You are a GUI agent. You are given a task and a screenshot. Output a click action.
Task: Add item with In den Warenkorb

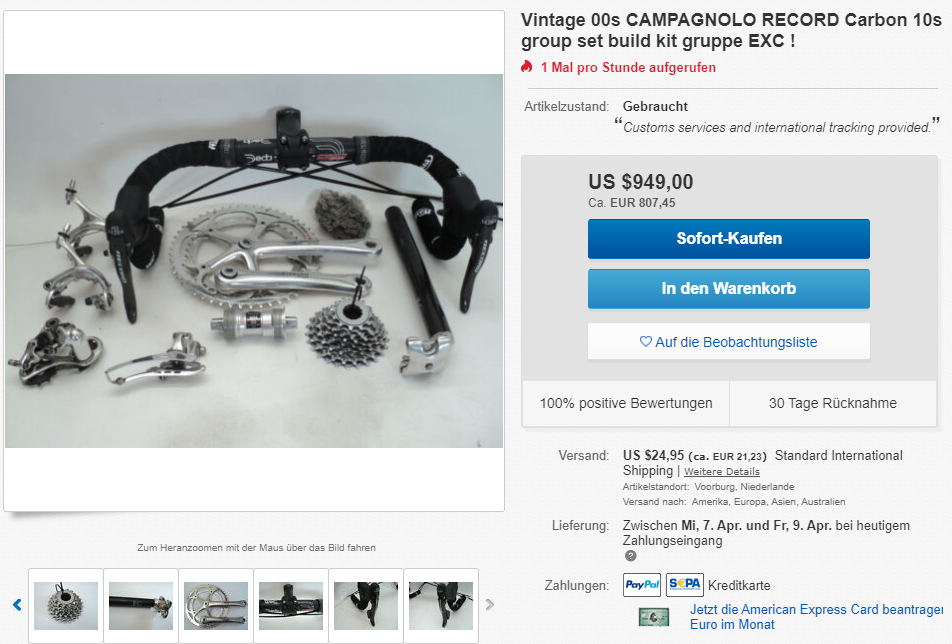coord(729,288)
